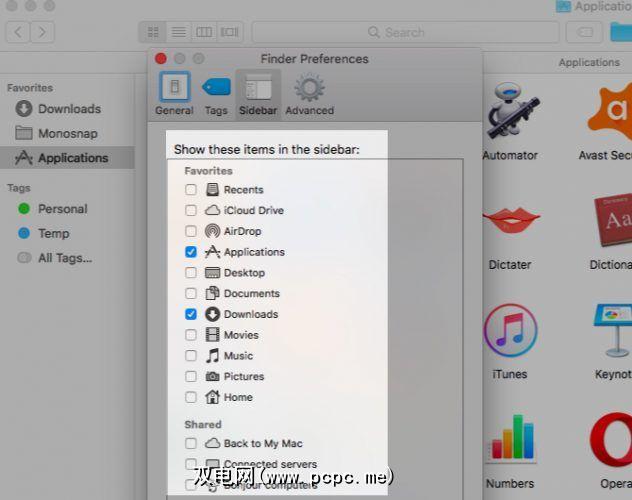
Task: Open the General preferences tab
Action: 174,94
